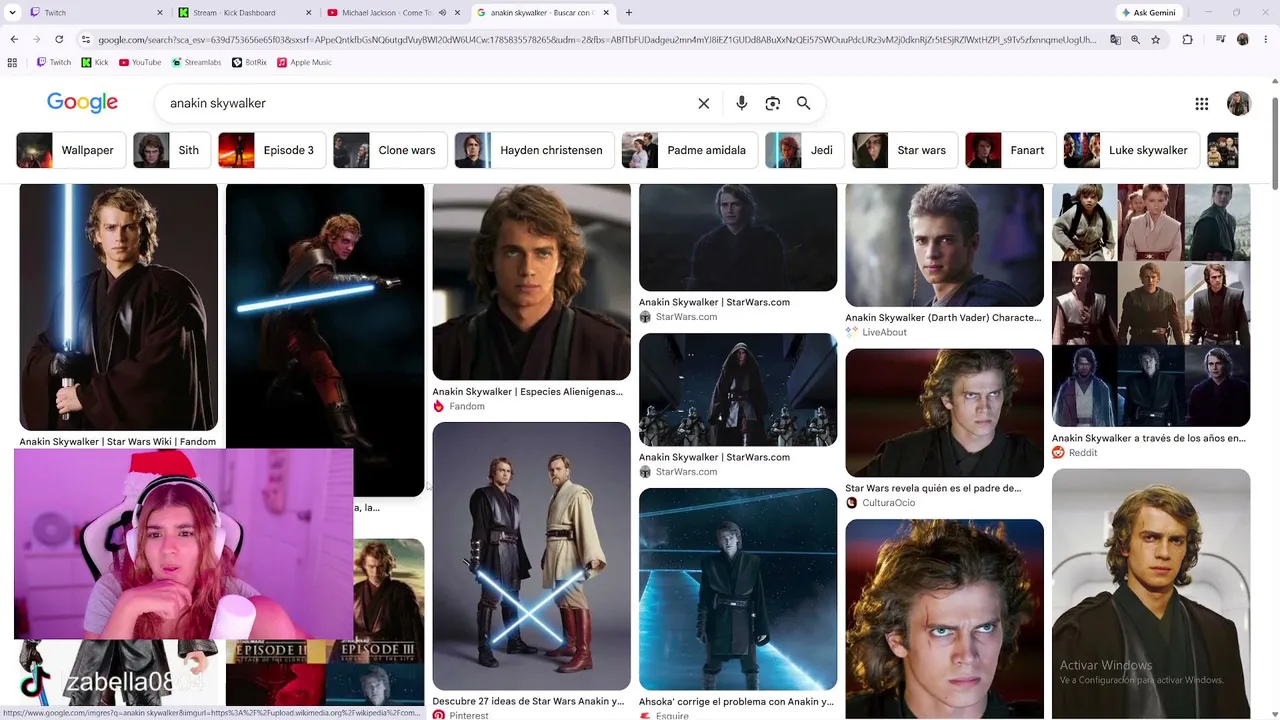Viewport: 1280px width, 720px height.
Task: Filter images by Fanart chip
Action: [1010, 150]
